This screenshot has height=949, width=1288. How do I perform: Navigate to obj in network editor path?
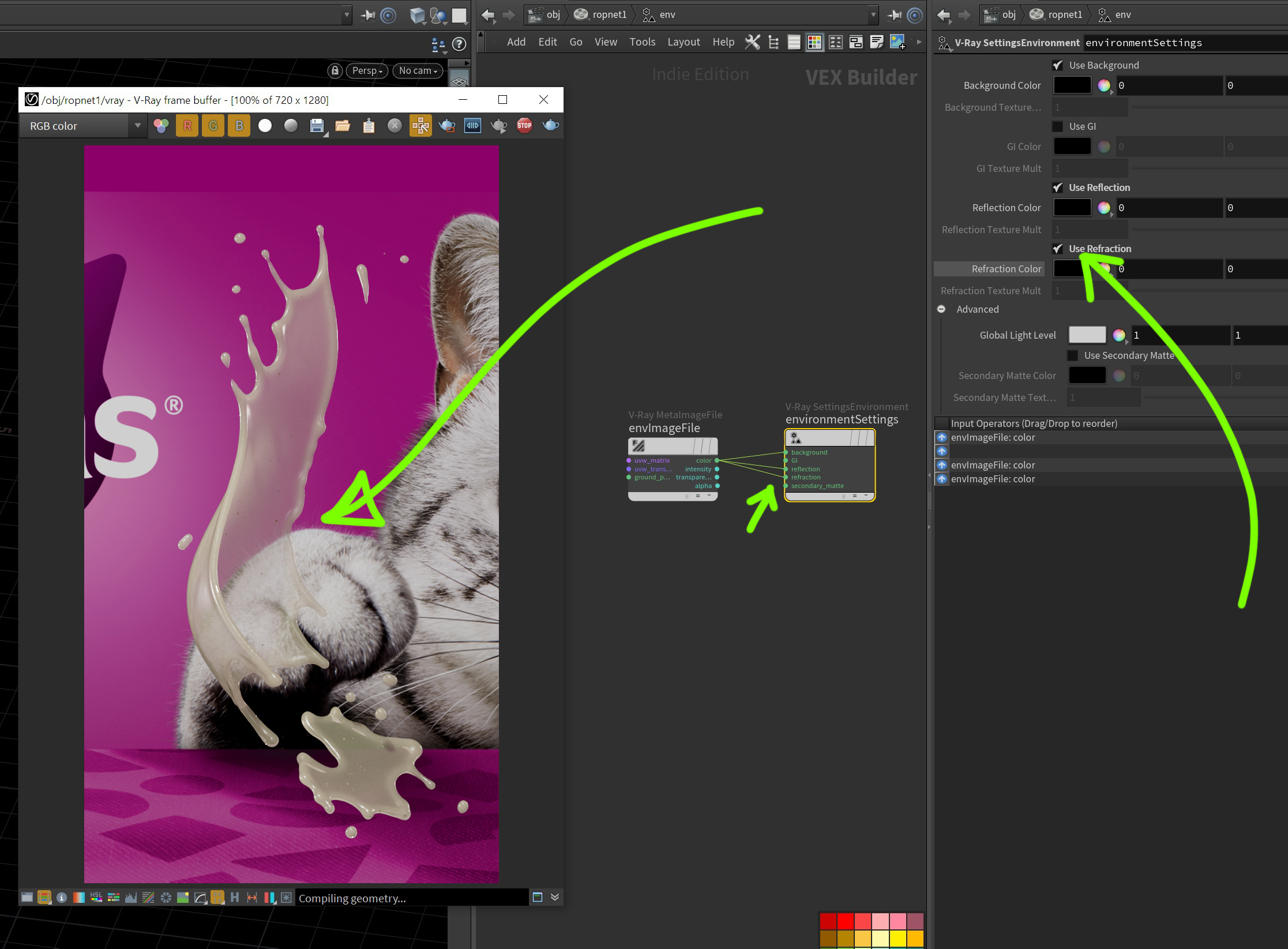pyautogui.click(x=545, y=15)
